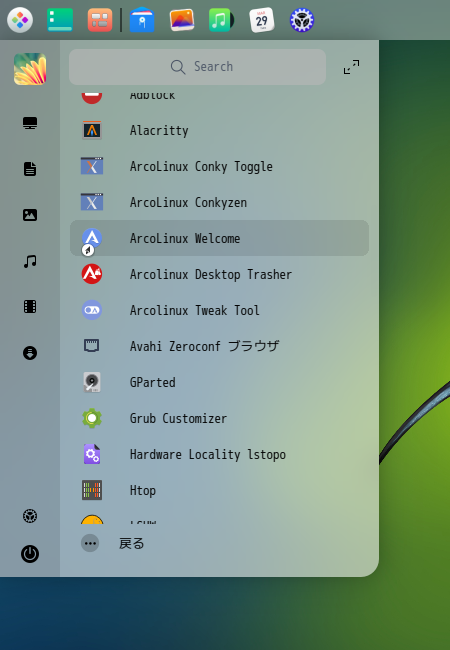The width and height of the screenshot is (450, 650).
Task: Open the Pictures sidebar icon
Action: click(30, 215)
